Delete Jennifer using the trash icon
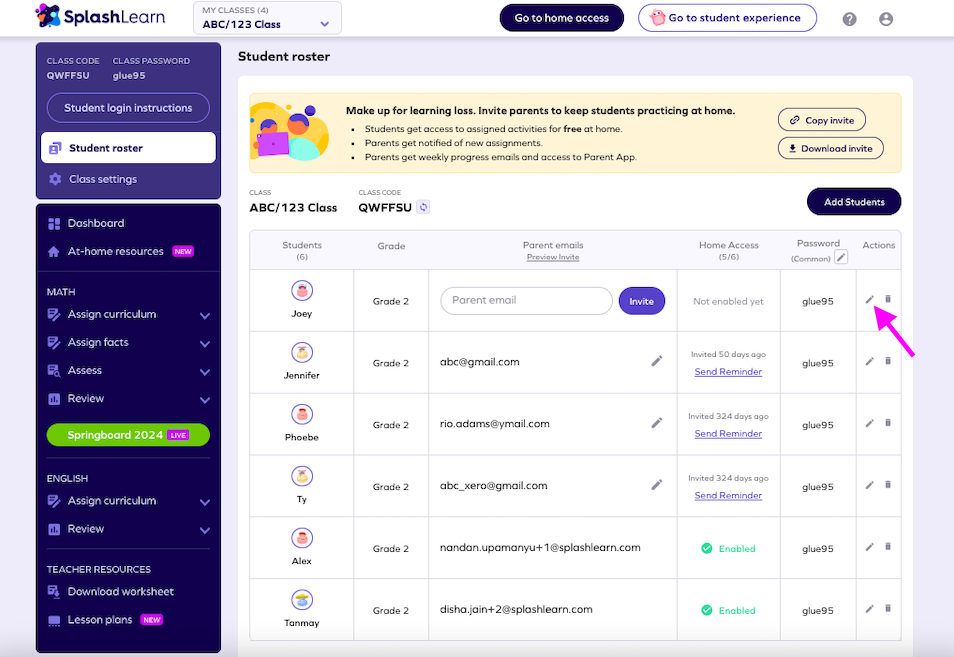The height and width of the screenshot is (657, 954). click(887, 362)
